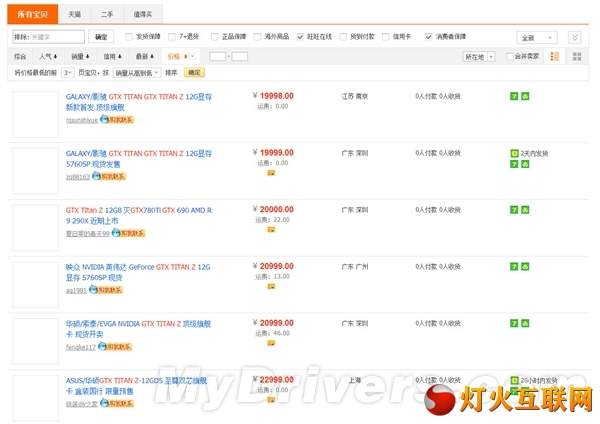Open seller fengke117 shop link
The height and width of the screenshot is (424, 600).
point(81,347)
